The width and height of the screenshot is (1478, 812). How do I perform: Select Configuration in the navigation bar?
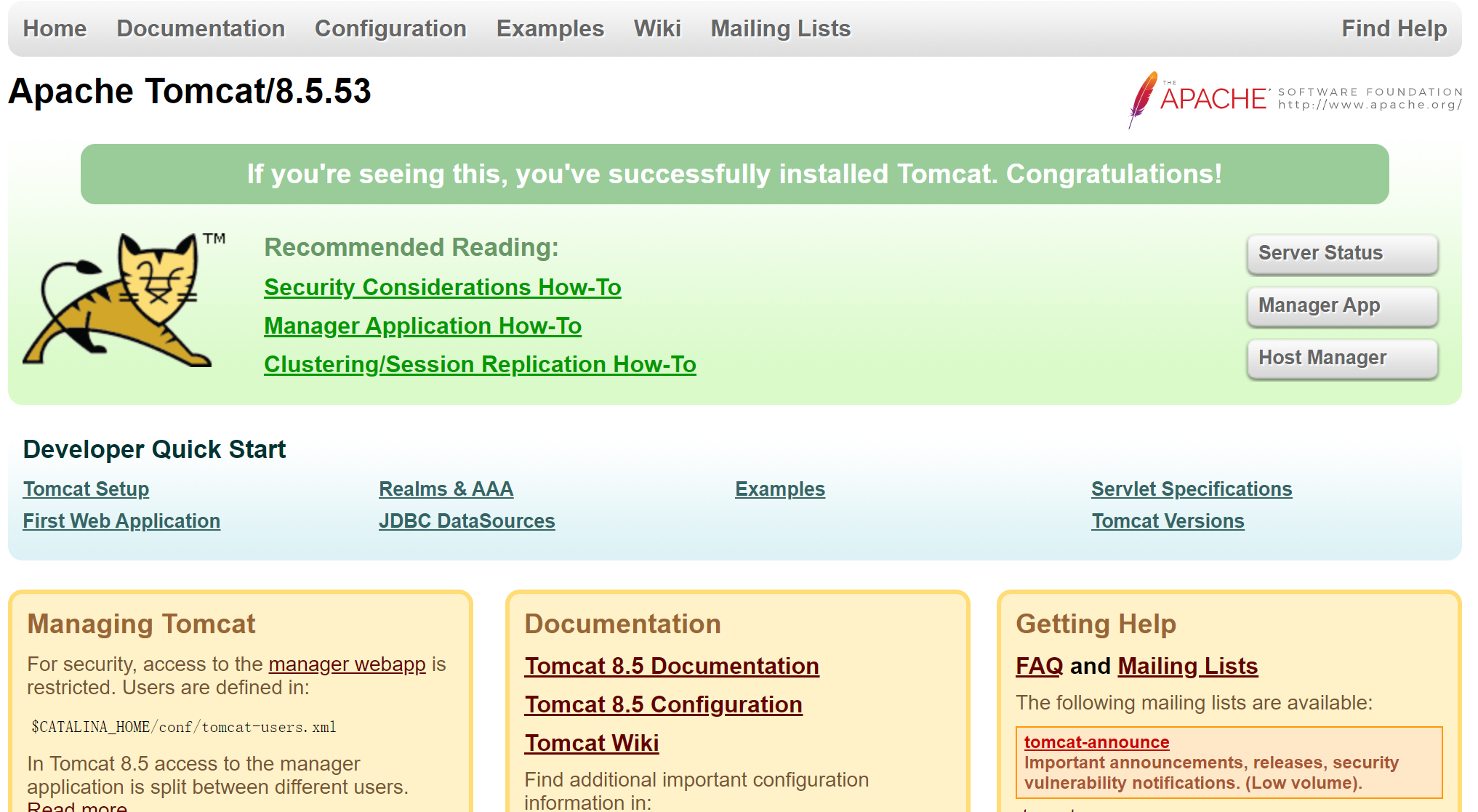[390, 28]
